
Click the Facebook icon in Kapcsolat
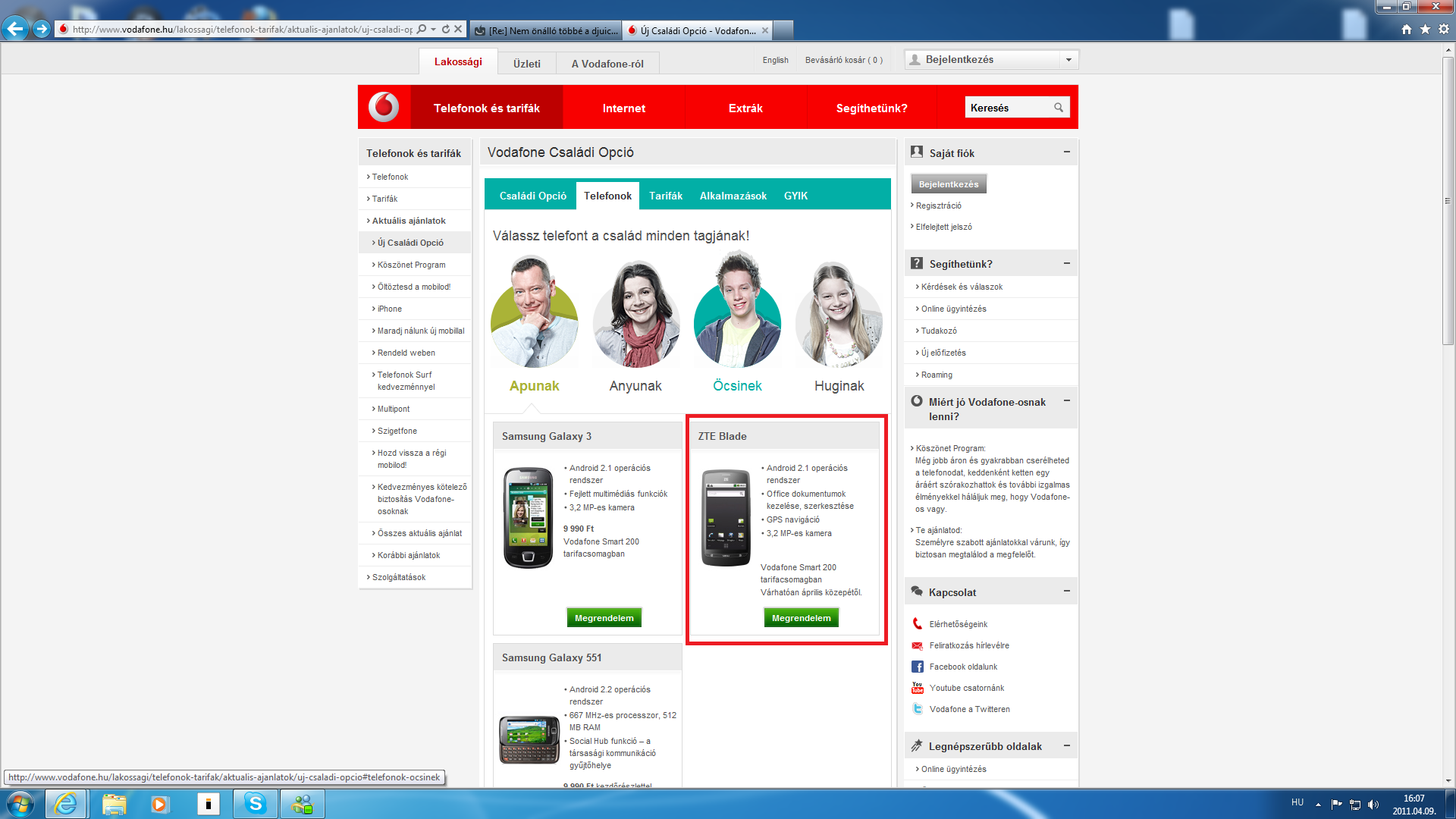point(917,667)
